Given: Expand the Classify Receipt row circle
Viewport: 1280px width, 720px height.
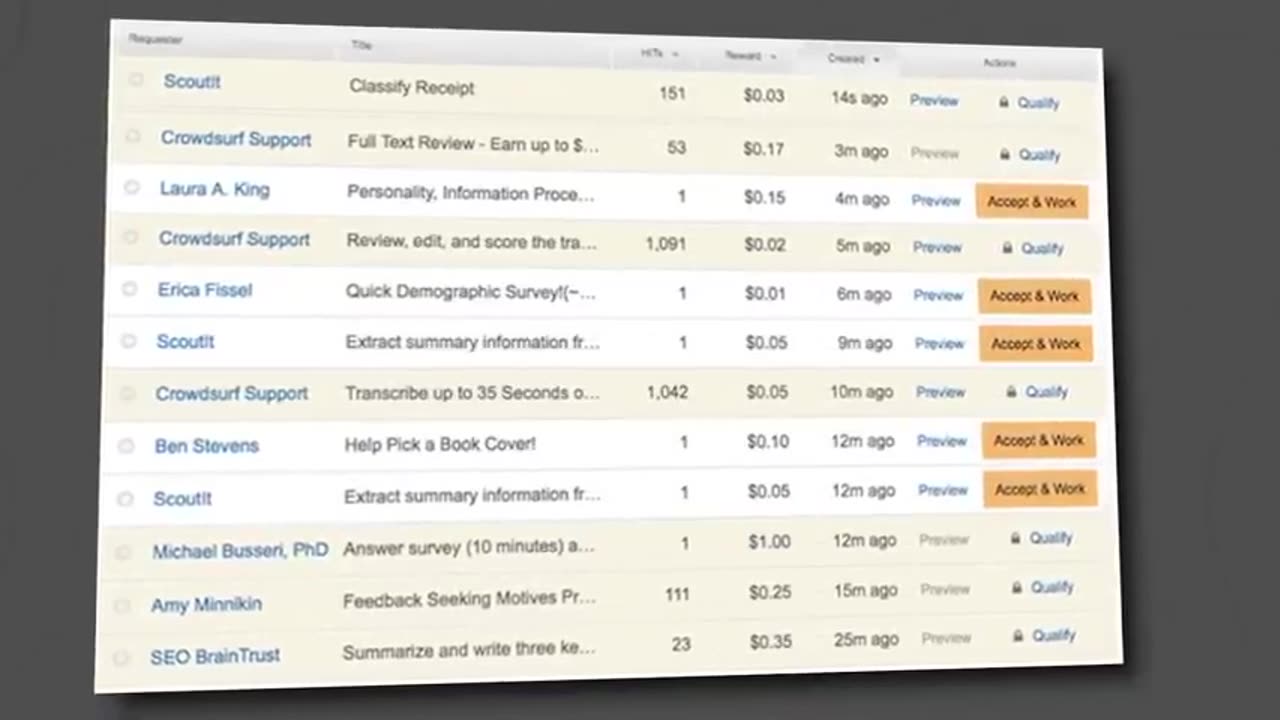Looking at the screenshot, I should point(136,80).
